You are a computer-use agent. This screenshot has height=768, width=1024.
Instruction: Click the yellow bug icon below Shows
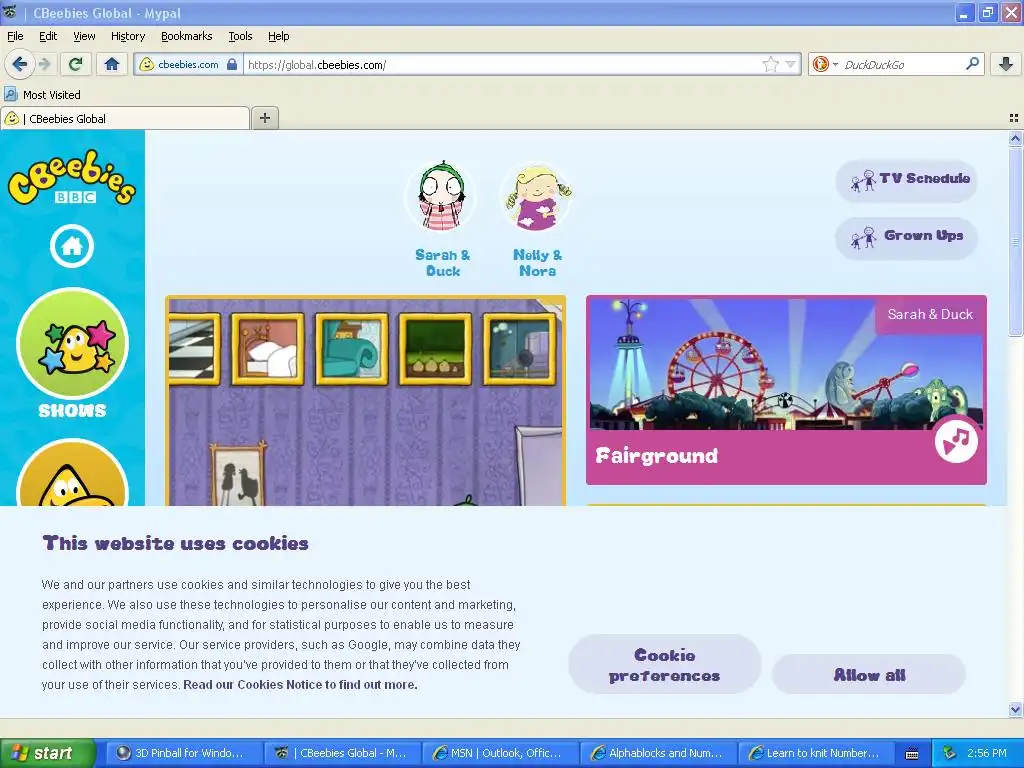pyautogui.click(x=72, y=474)
